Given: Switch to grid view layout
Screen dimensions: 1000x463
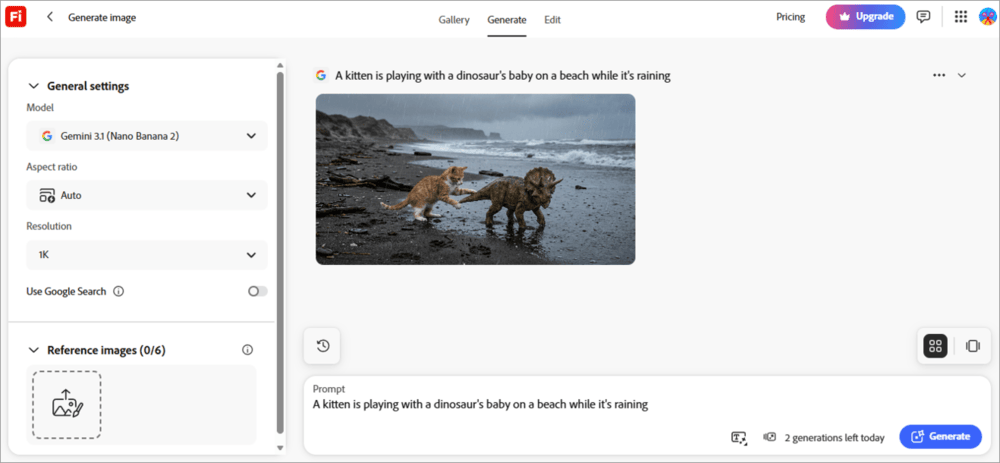Looking at the screenshot, I should click(x=936, y=346).
